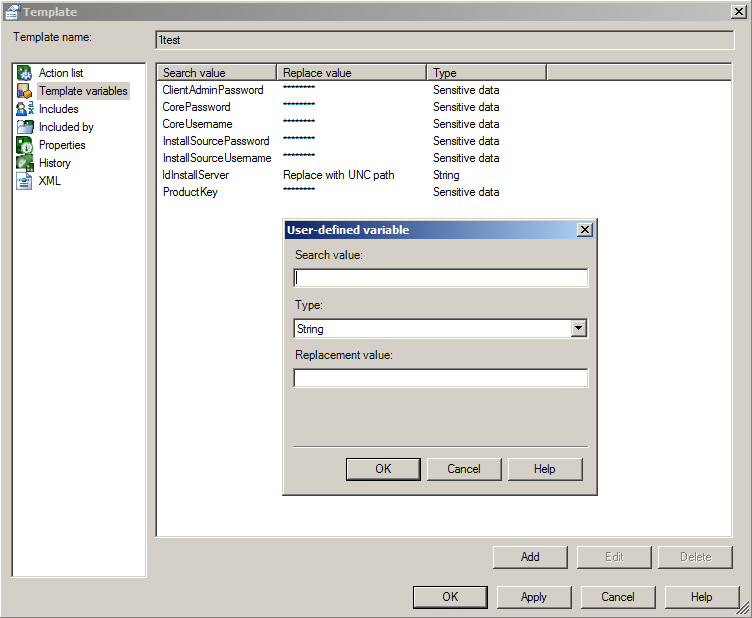The height and width of the screenshot is (618, 752).
Task: Click the Replacement value text field
Action: pyautogui.click(x=440, y=378)
